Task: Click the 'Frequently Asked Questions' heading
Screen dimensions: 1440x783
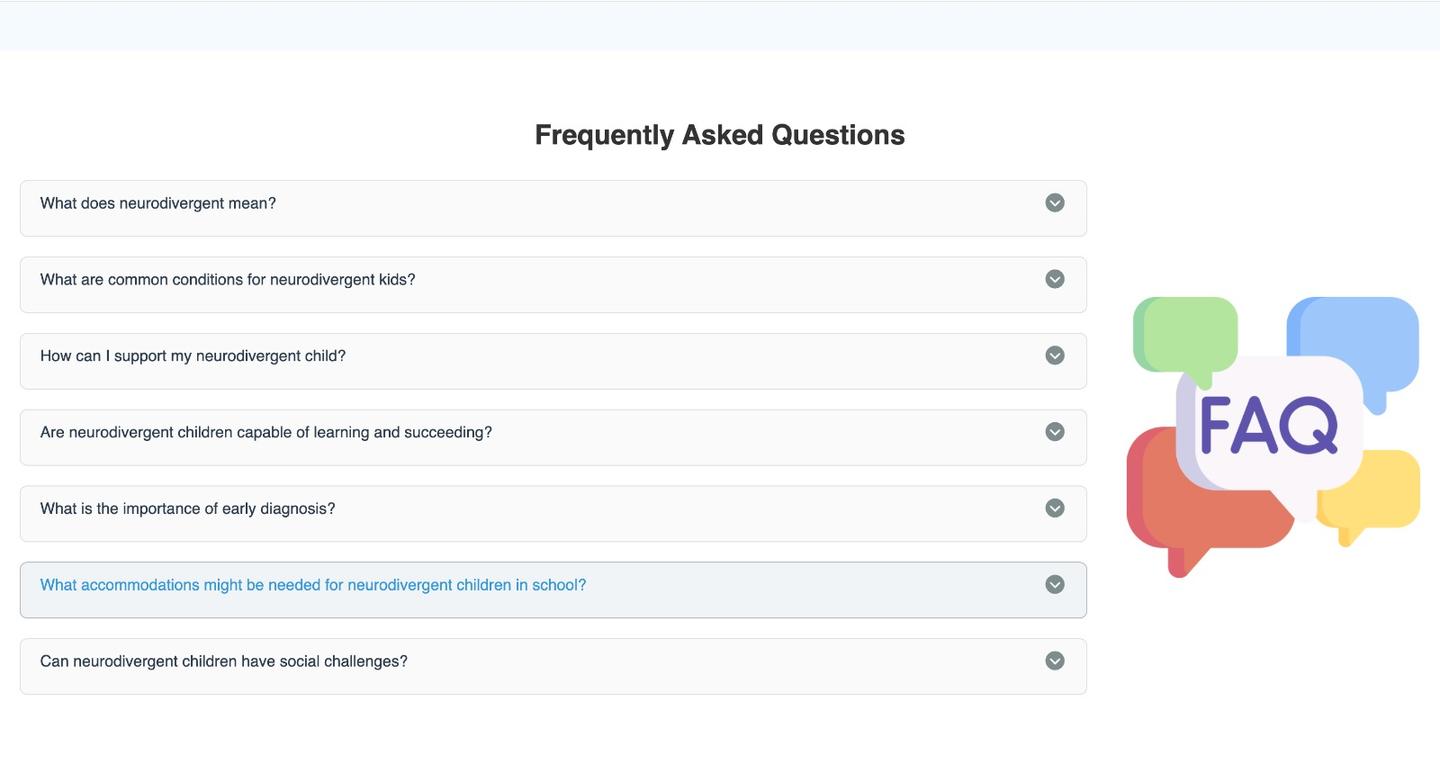Action: click(x=720, y=135)
